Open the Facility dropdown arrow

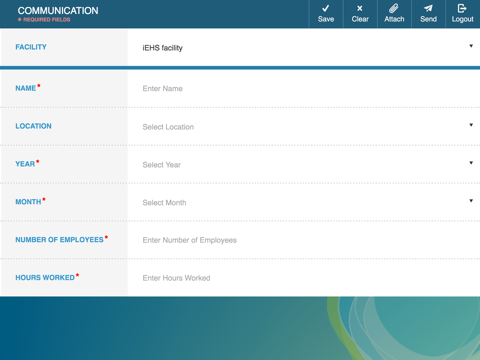coord(471,46)
